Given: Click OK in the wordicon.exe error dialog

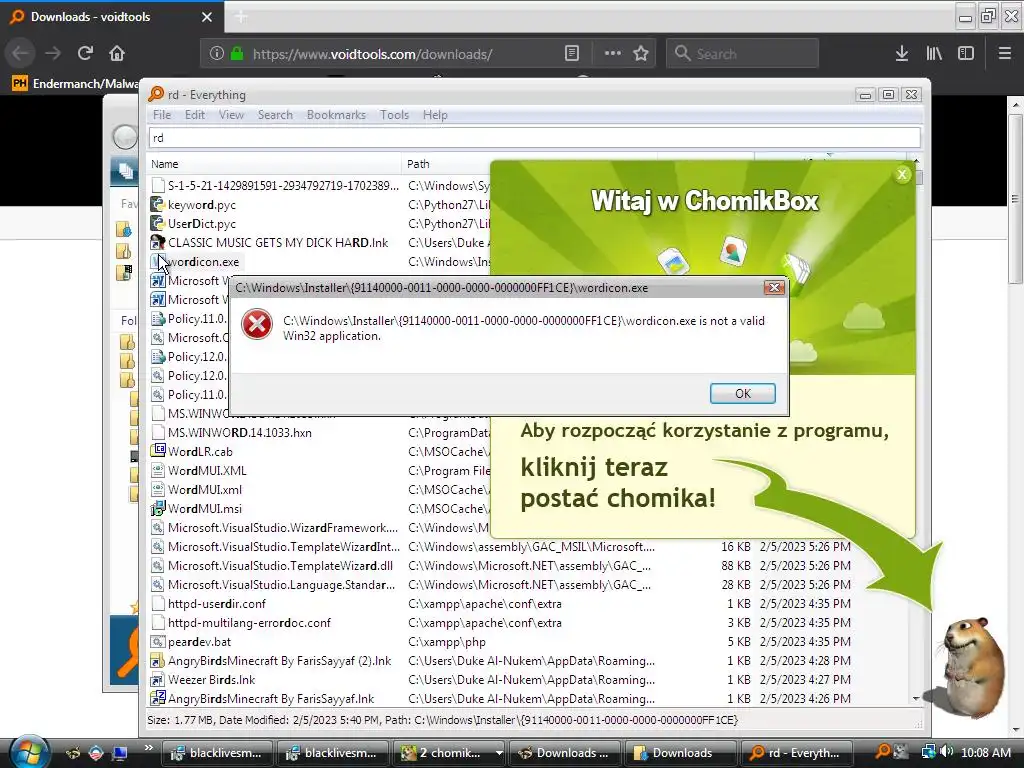Looking at the screenshot, I should (x=743, y=393).
